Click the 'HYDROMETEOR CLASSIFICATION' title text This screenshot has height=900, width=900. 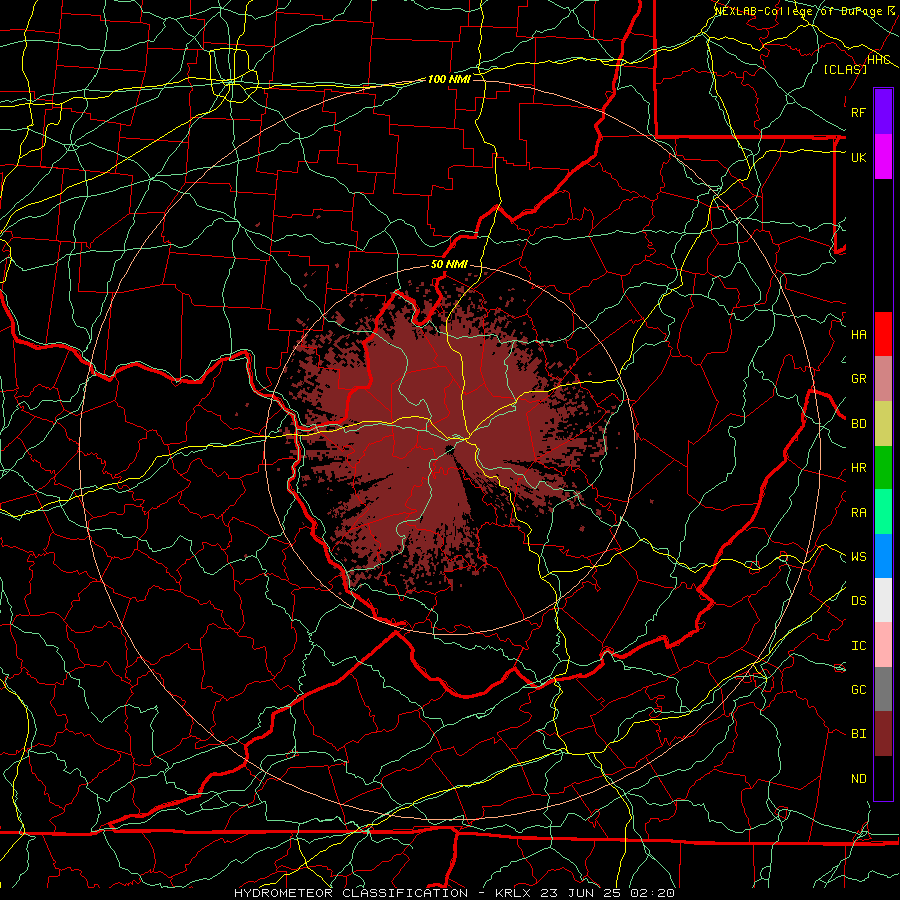click(351, 893)
